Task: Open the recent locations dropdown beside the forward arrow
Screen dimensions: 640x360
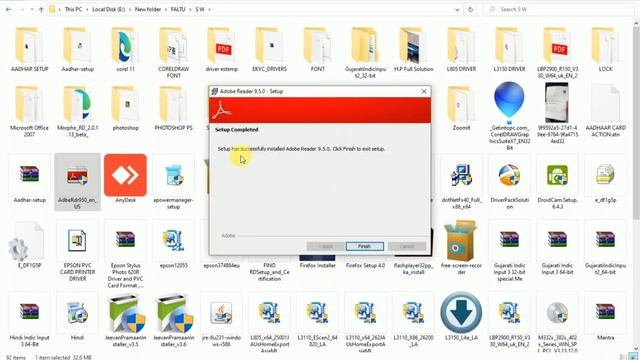Action: point(32,9)
